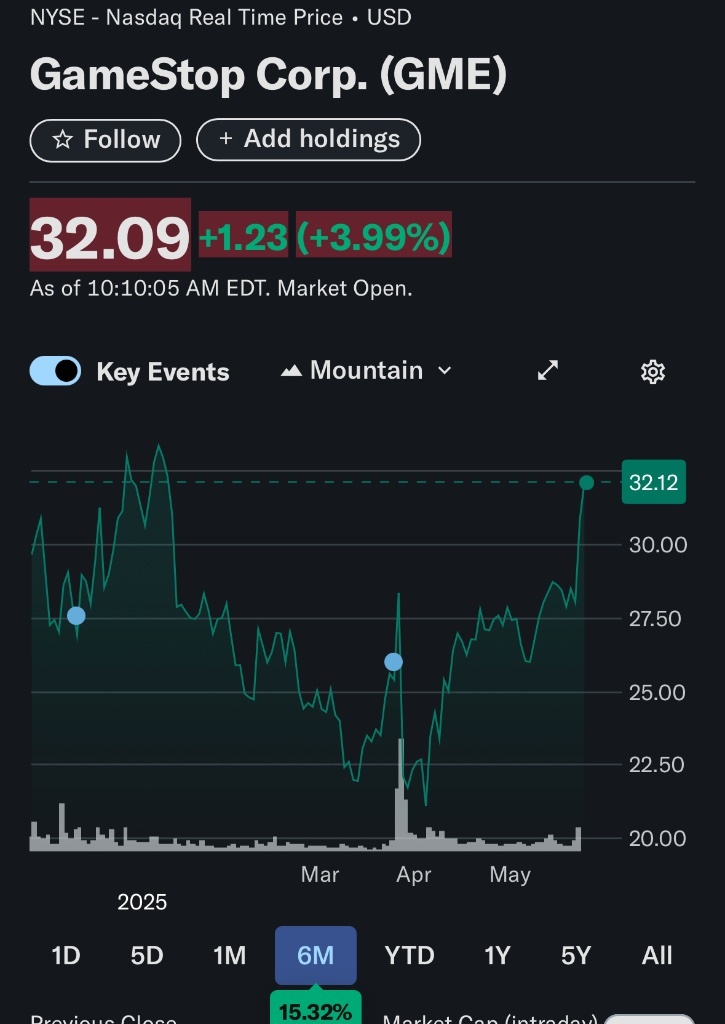Open chart settings gear
Viewport: 725px width, 1024px height.
[x=652, y=372]
